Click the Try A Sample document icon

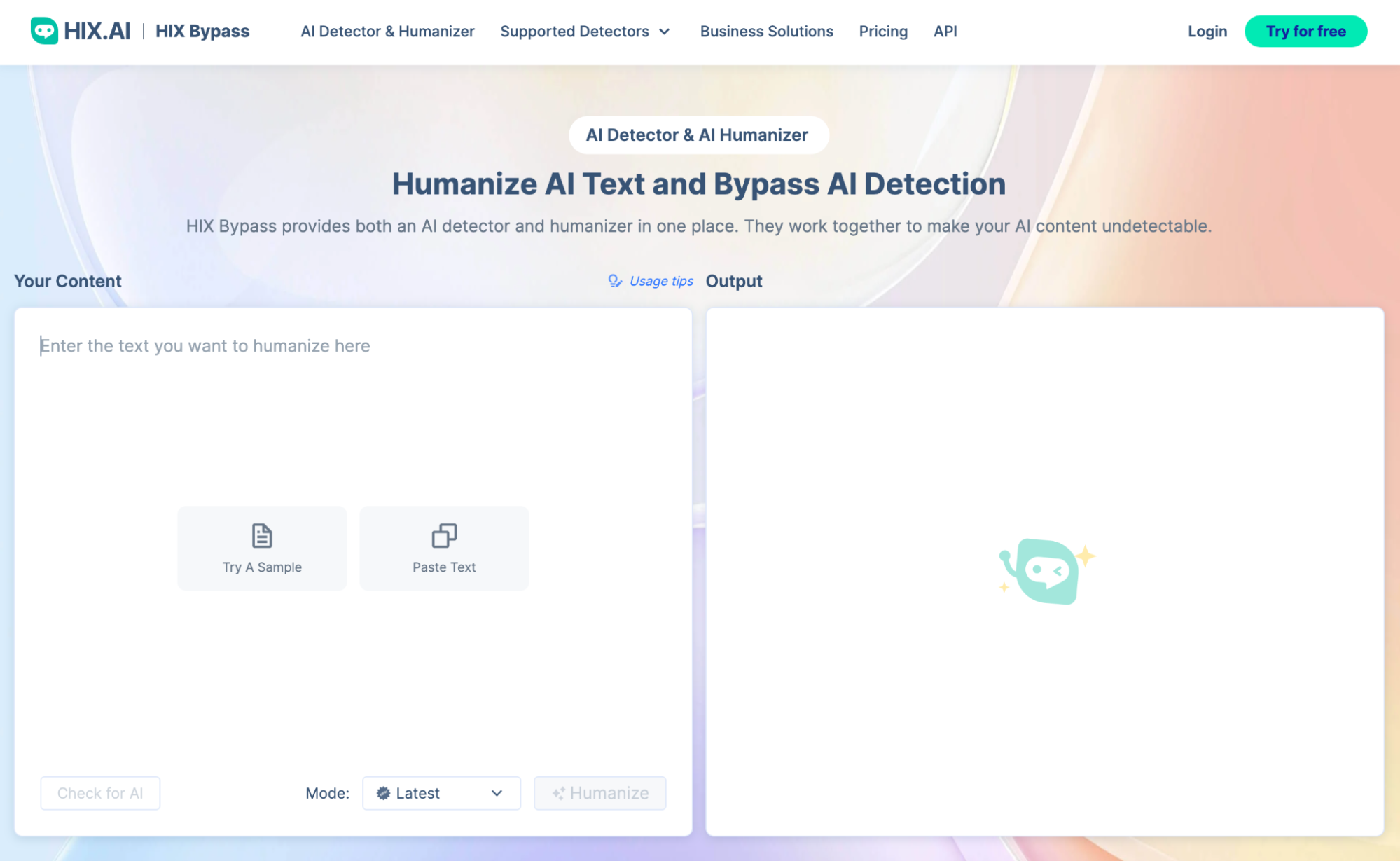coord(262,536)
